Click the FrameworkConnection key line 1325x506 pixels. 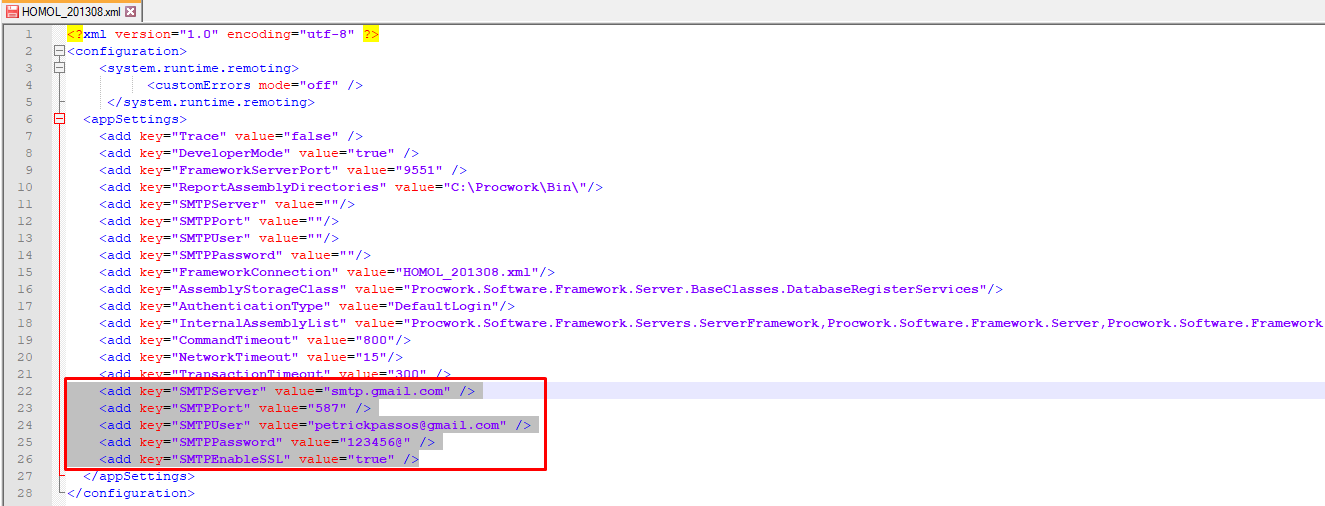327,272
